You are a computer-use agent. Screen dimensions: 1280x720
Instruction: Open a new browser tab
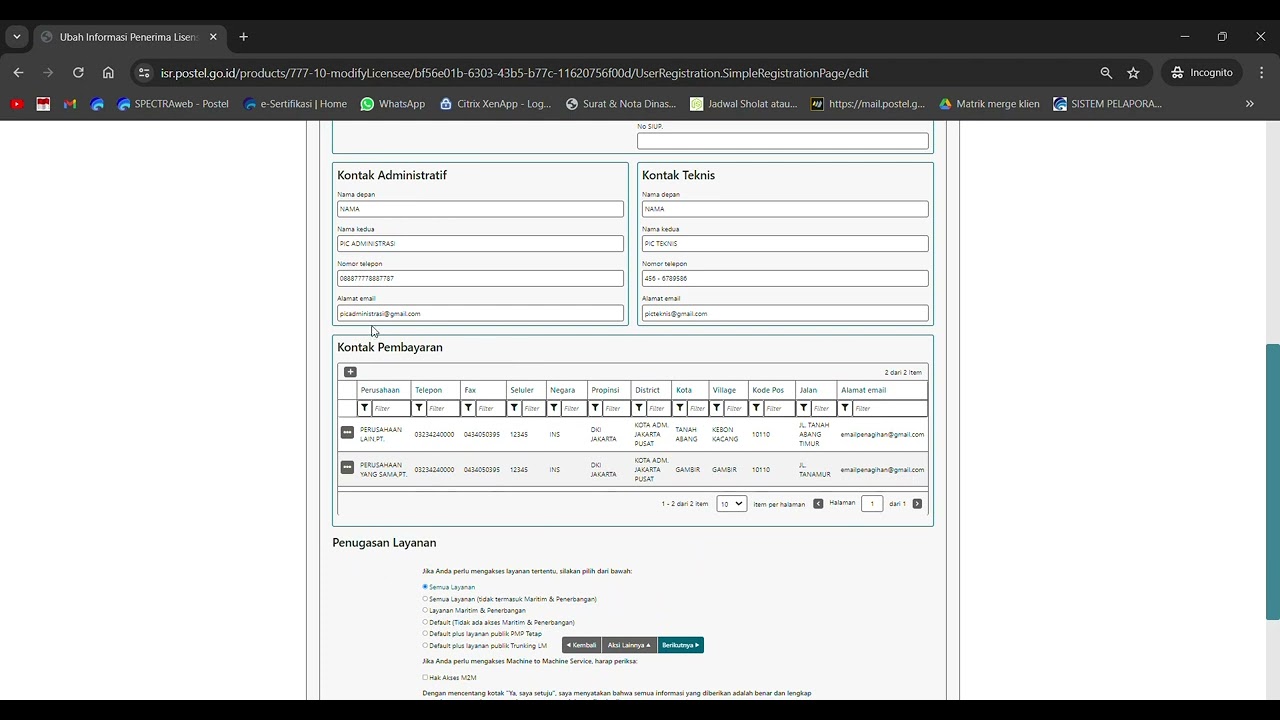tap(243, 37)
